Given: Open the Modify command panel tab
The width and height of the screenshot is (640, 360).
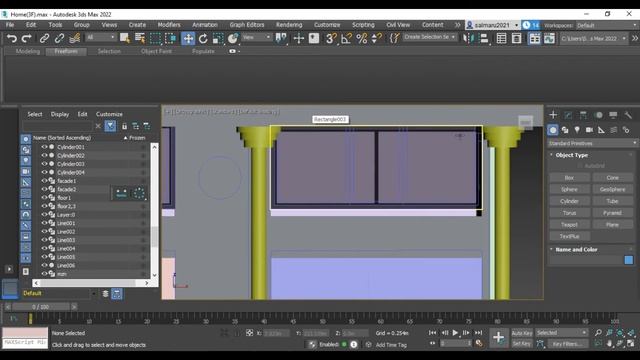Looking at the screenshot, I should pos(568,115).
